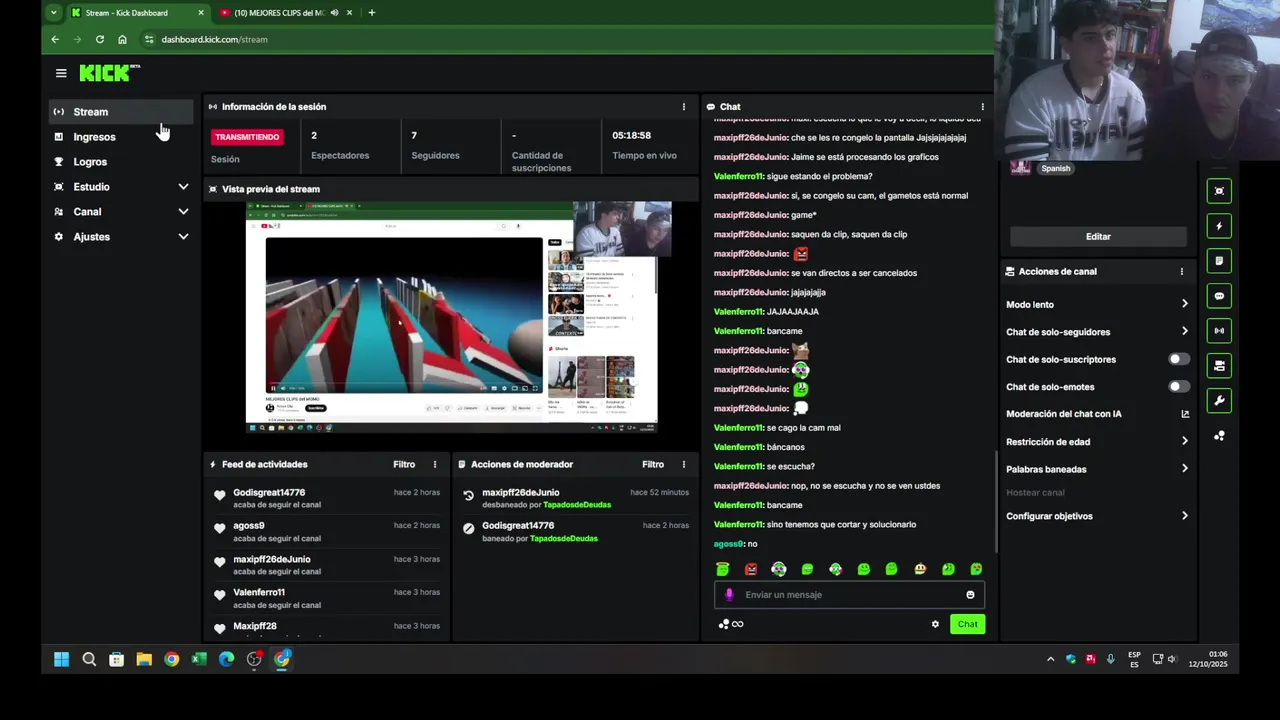Click the purple microphone icon in message box
The height and width of the screenshot is (720, 1280).
tap(729, 595)
